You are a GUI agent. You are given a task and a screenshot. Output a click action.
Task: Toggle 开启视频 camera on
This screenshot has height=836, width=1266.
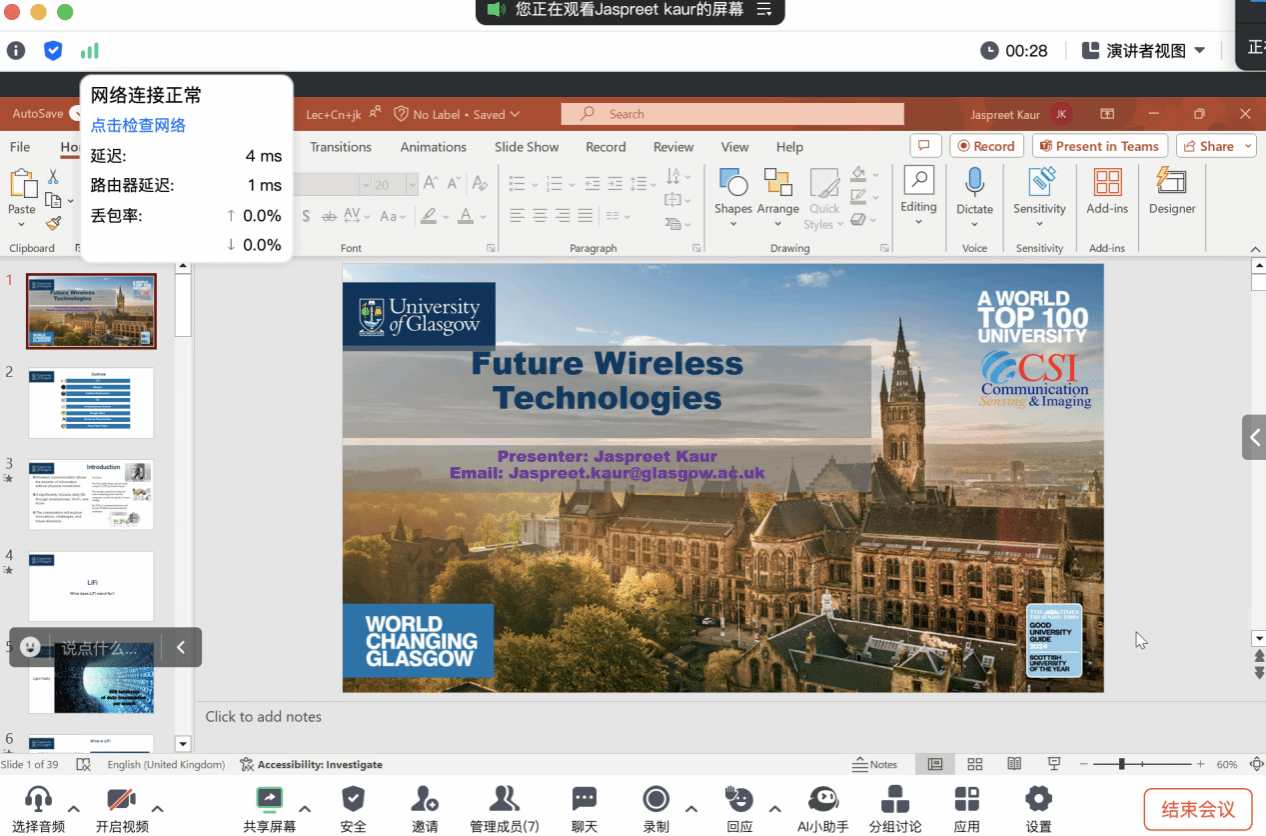click(121, 799)
